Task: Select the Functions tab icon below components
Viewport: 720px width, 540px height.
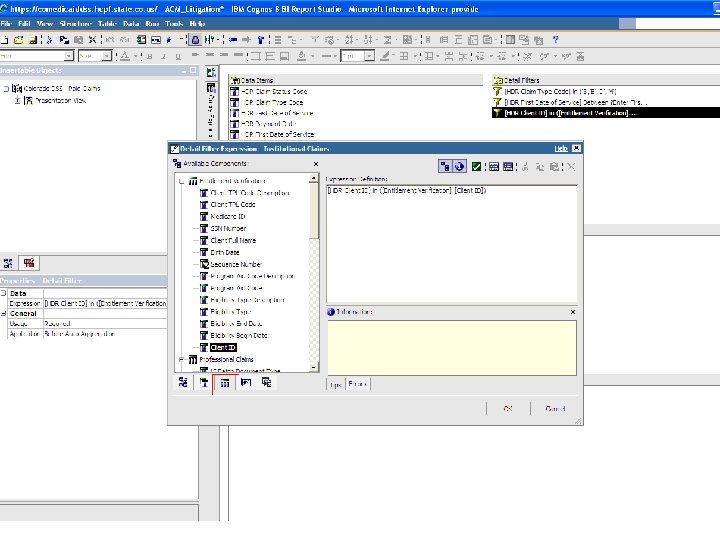Action: coord(246,382)
